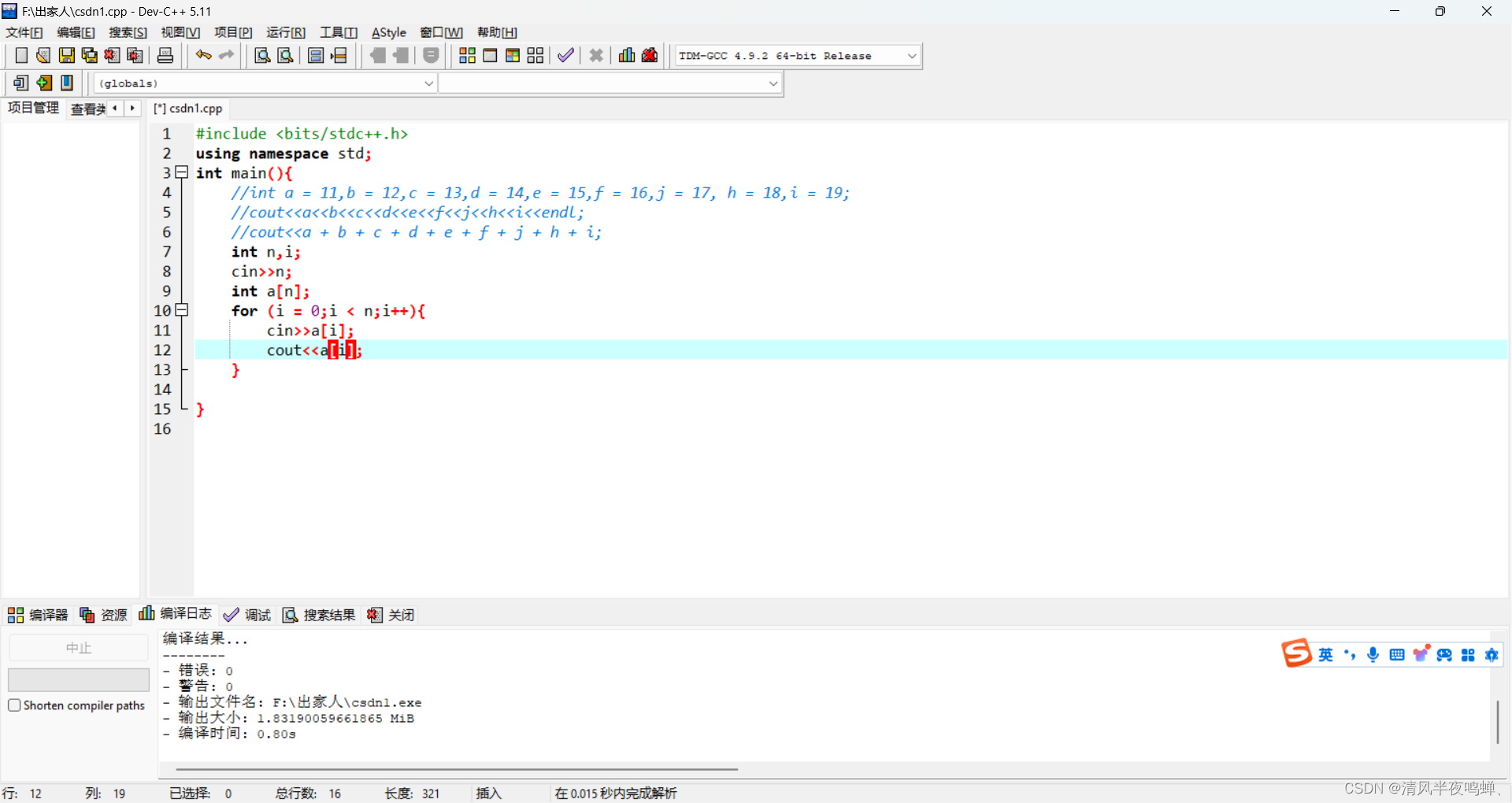1512x803 pixels.
Task: Open the 文件[F] menu
Action: [24, 32]
